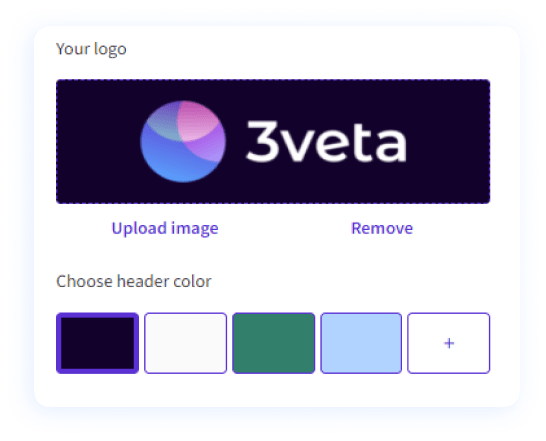Click the 3veta gradient sphere icon
The width and height of the screenshot is (546, 441).
tap(183, 141)
